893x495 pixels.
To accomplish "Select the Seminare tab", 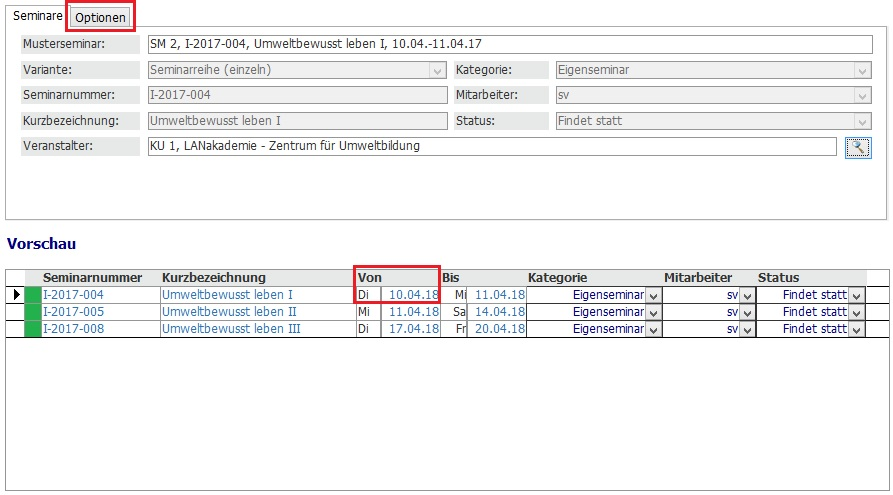I will click(x=37, y=17).
